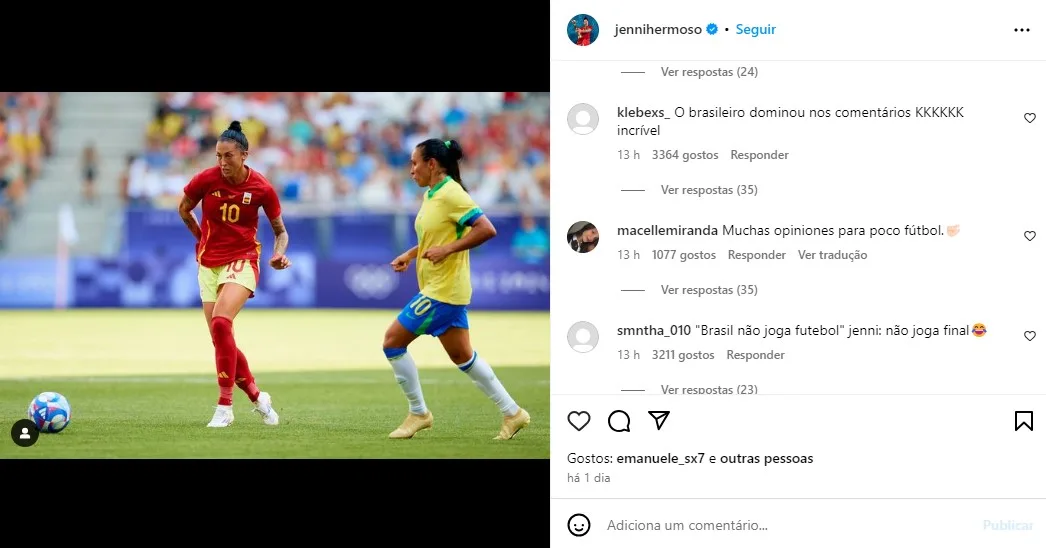Viewport: 1046px width, 548px height.
Task: Share post via paper plane icon
Action: (x=659, y=420)
